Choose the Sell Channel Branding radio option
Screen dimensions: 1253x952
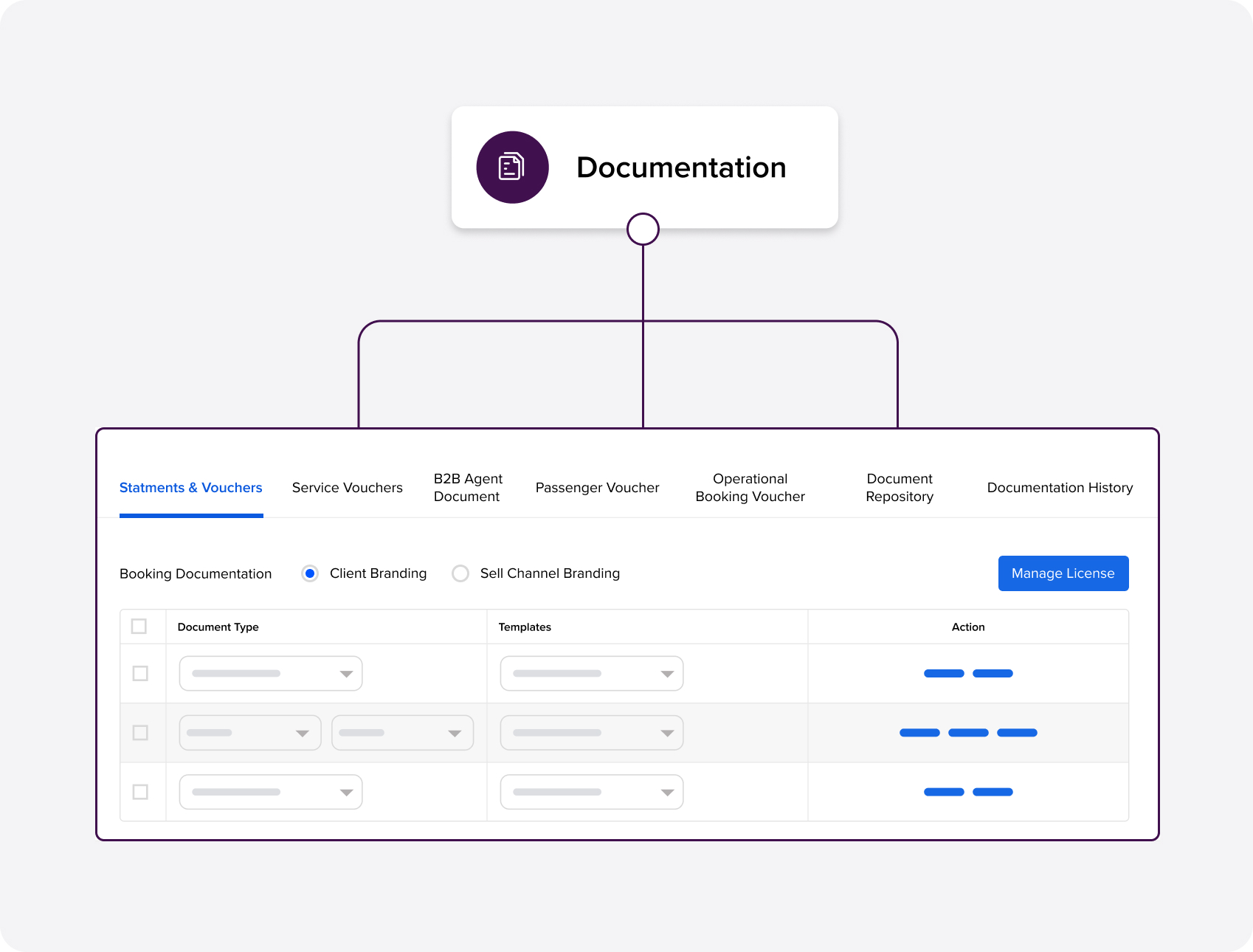pos(460,573)
